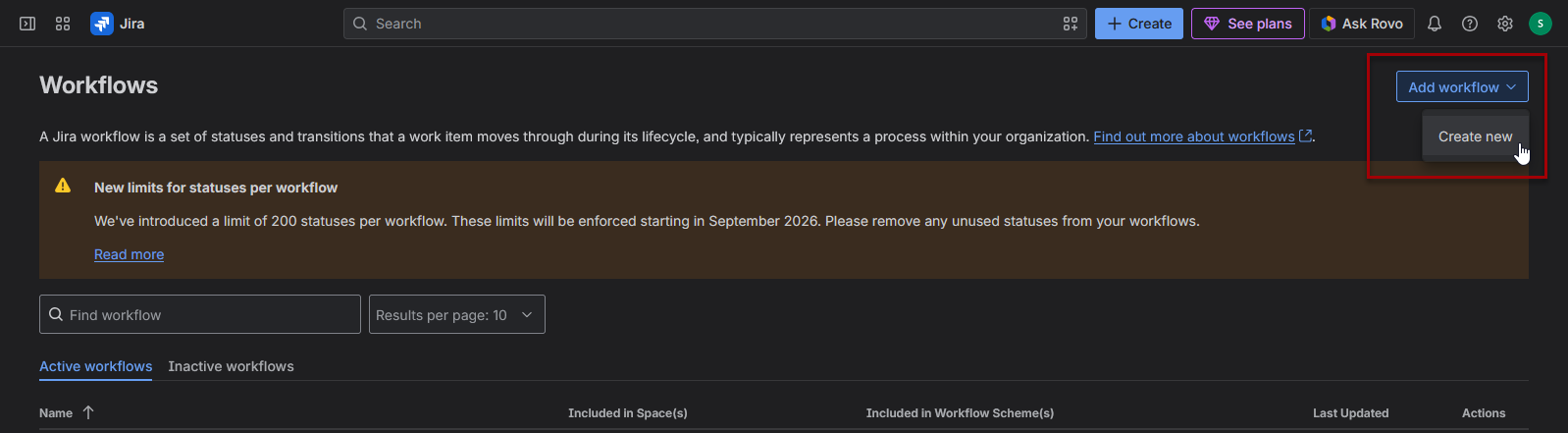Focus the Find workflow input field
The width and height of the screenshot is (1568, 433).
200,314
